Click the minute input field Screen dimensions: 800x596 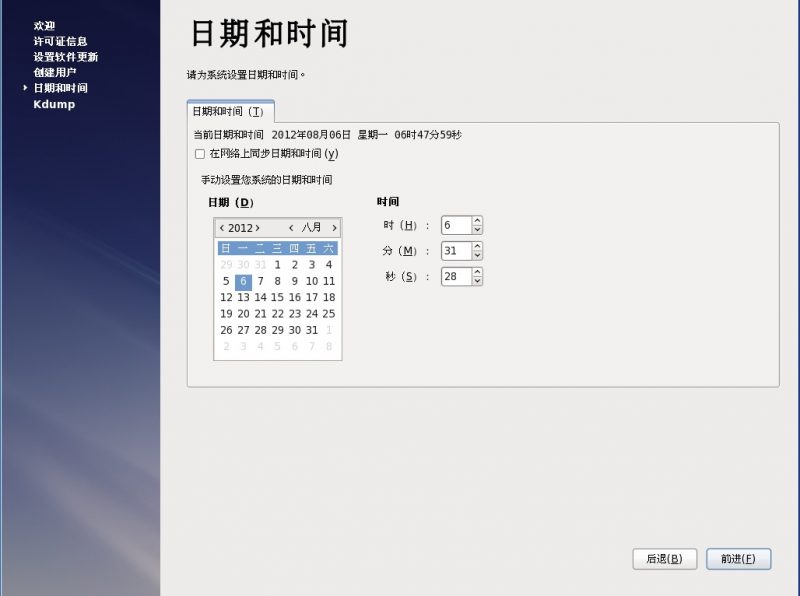(455, 251)
